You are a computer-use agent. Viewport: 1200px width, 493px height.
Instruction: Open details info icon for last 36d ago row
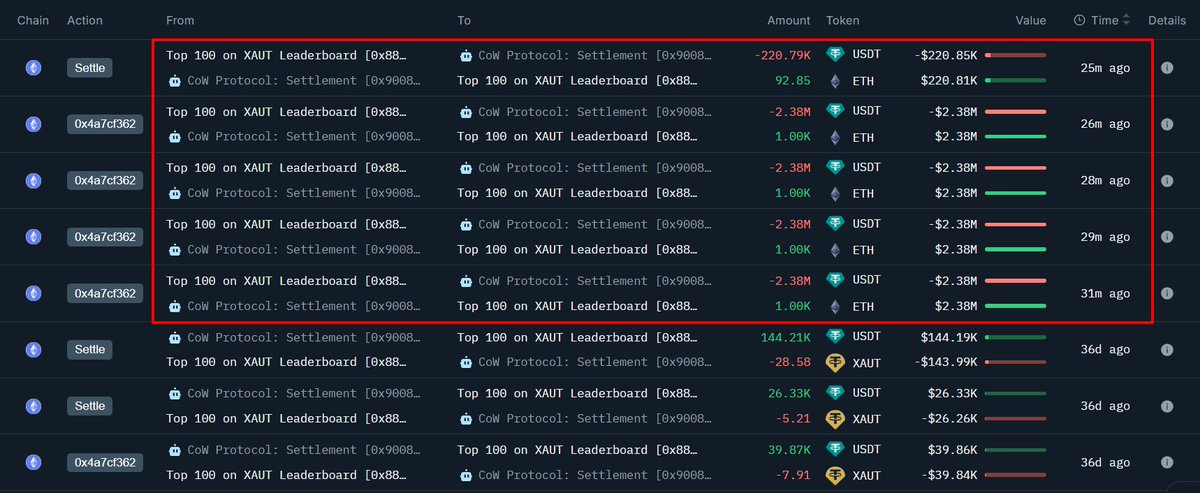point(1166,462)
